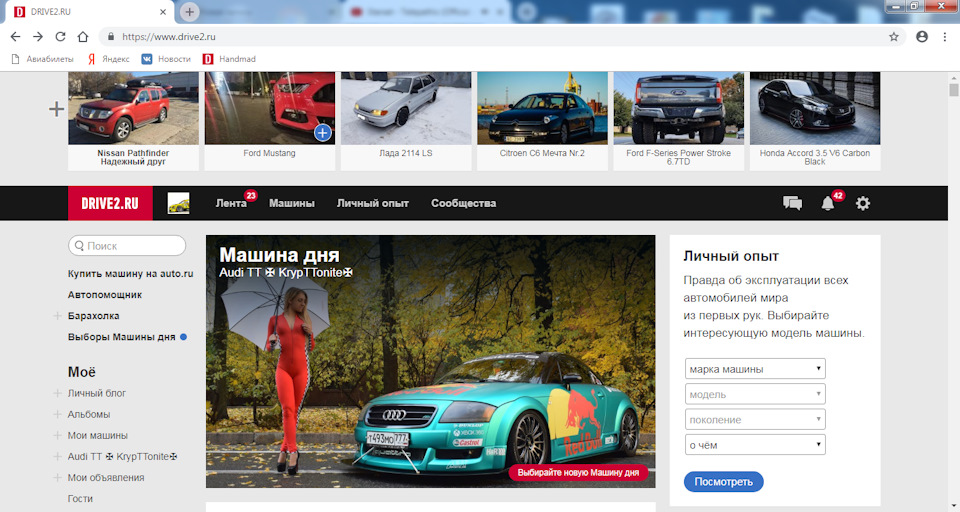Open the Яндекс bookmark
Viewport: 960px width, 512px height.
pos(108,59)
